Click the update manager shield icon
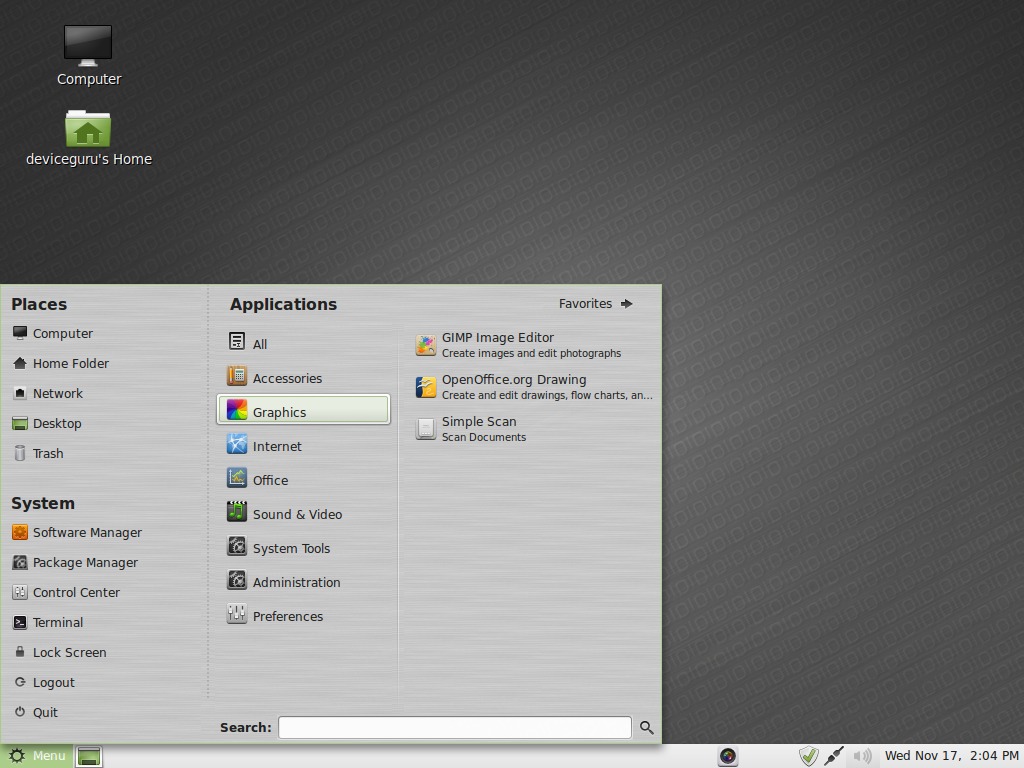Viewport: 1024px width, 768px height. point(808,756)
